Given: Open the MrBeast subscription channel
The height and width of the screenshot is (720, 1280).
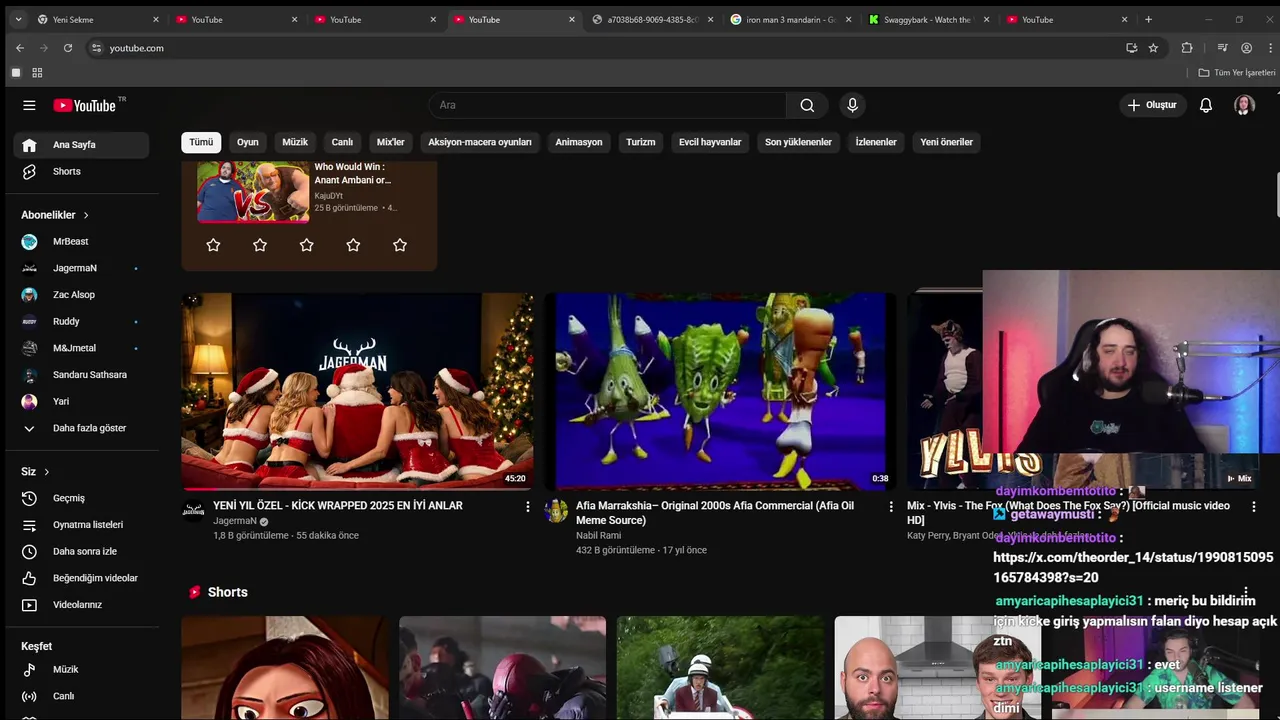Looking at the screenshot, I should [81, 241].
